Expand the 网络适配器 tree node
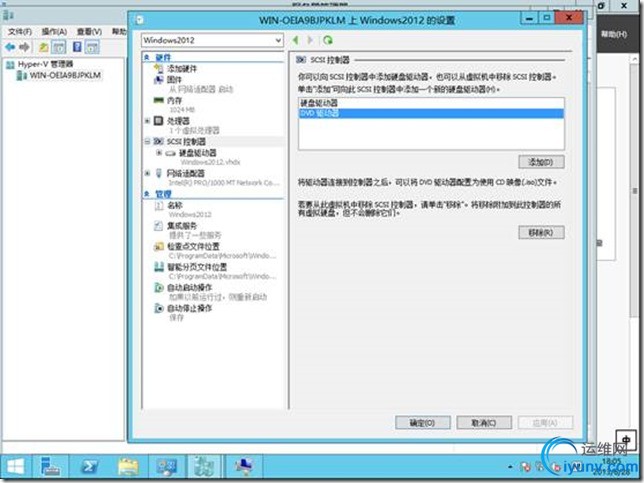 tap(147, 173)
